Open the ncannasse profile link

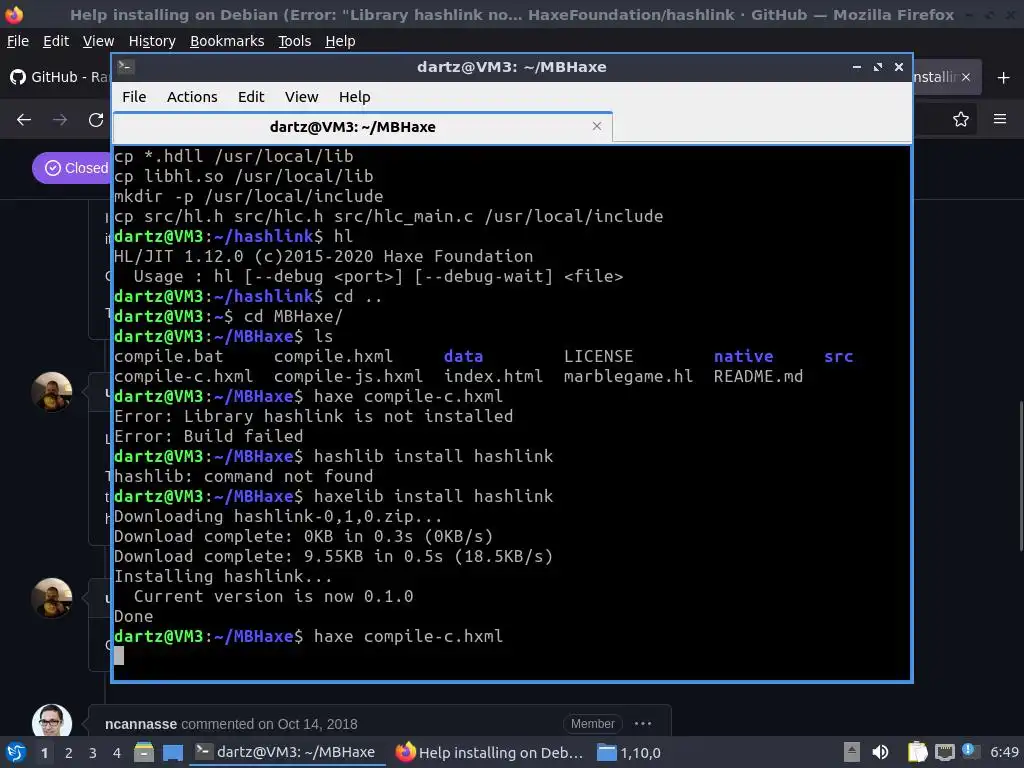point(140,724)
